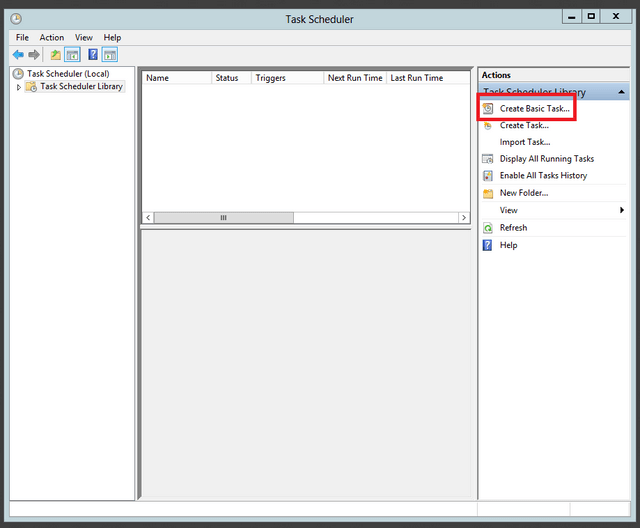Image resolution: width=640 pixels, height=528 pixels.
Task: Open the Help menu in menu bar
Action: point(112,38)
